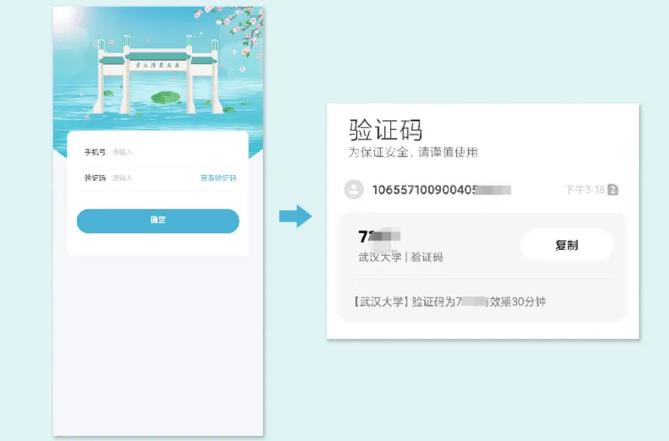Viewport: 669px width, 441px height.
Task: Click the large 验证码 heading
Action: (386, 130)
